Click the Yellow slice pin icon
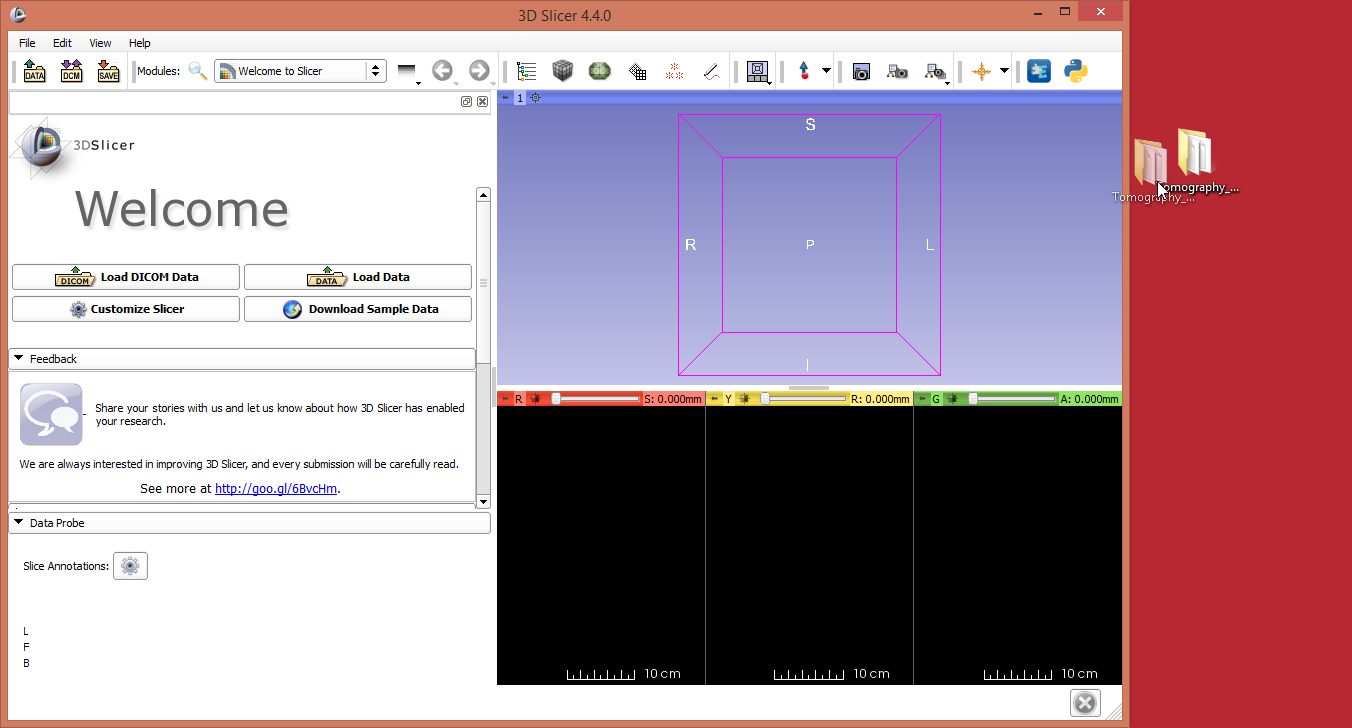 click(714, 399)
